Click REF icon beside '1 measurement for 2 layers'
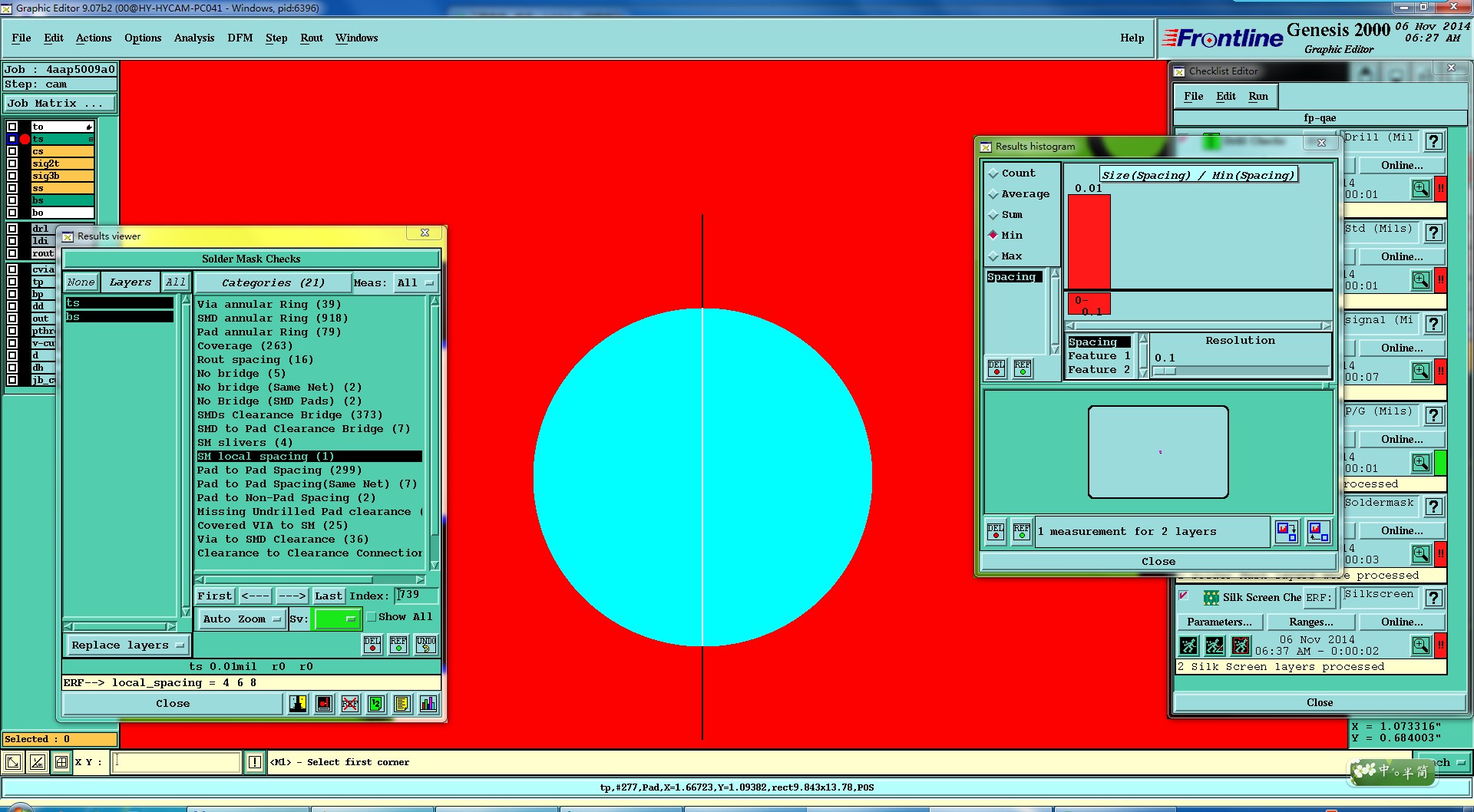This screenshot has width=1474, height=812. coord(1022,531)
